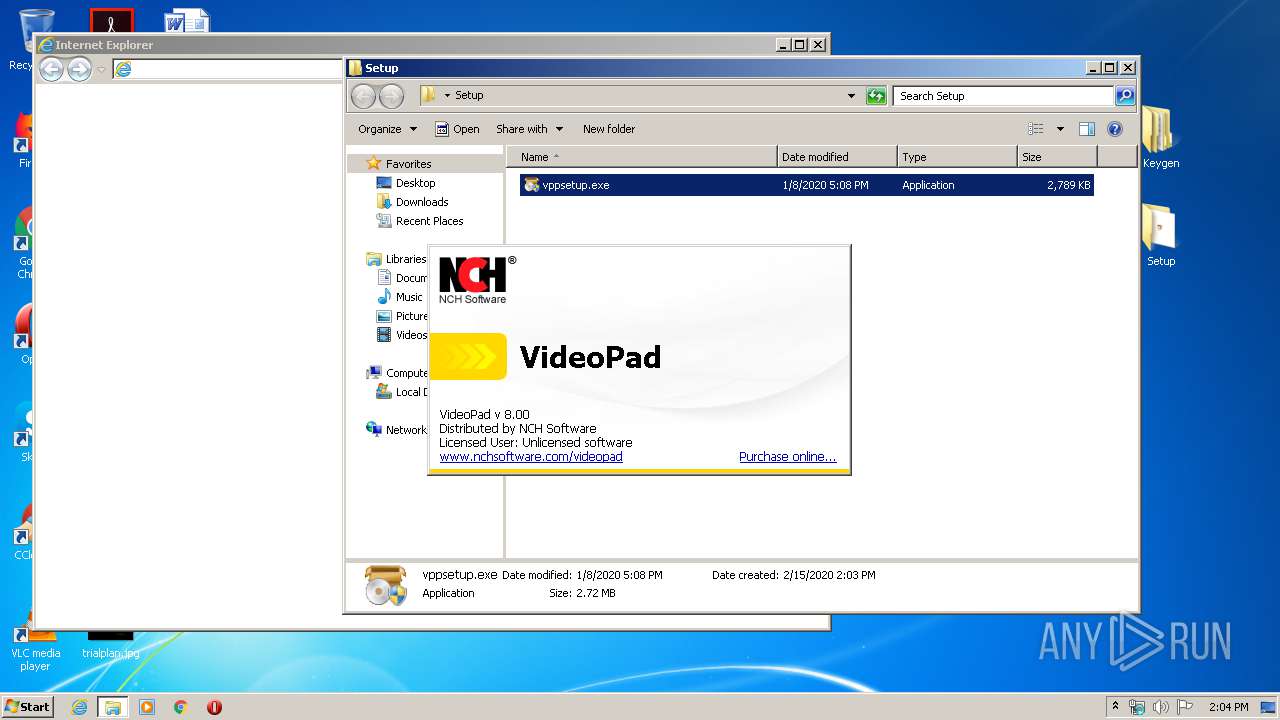Open the Word document icon on desktop

click(x=188, y=21)
